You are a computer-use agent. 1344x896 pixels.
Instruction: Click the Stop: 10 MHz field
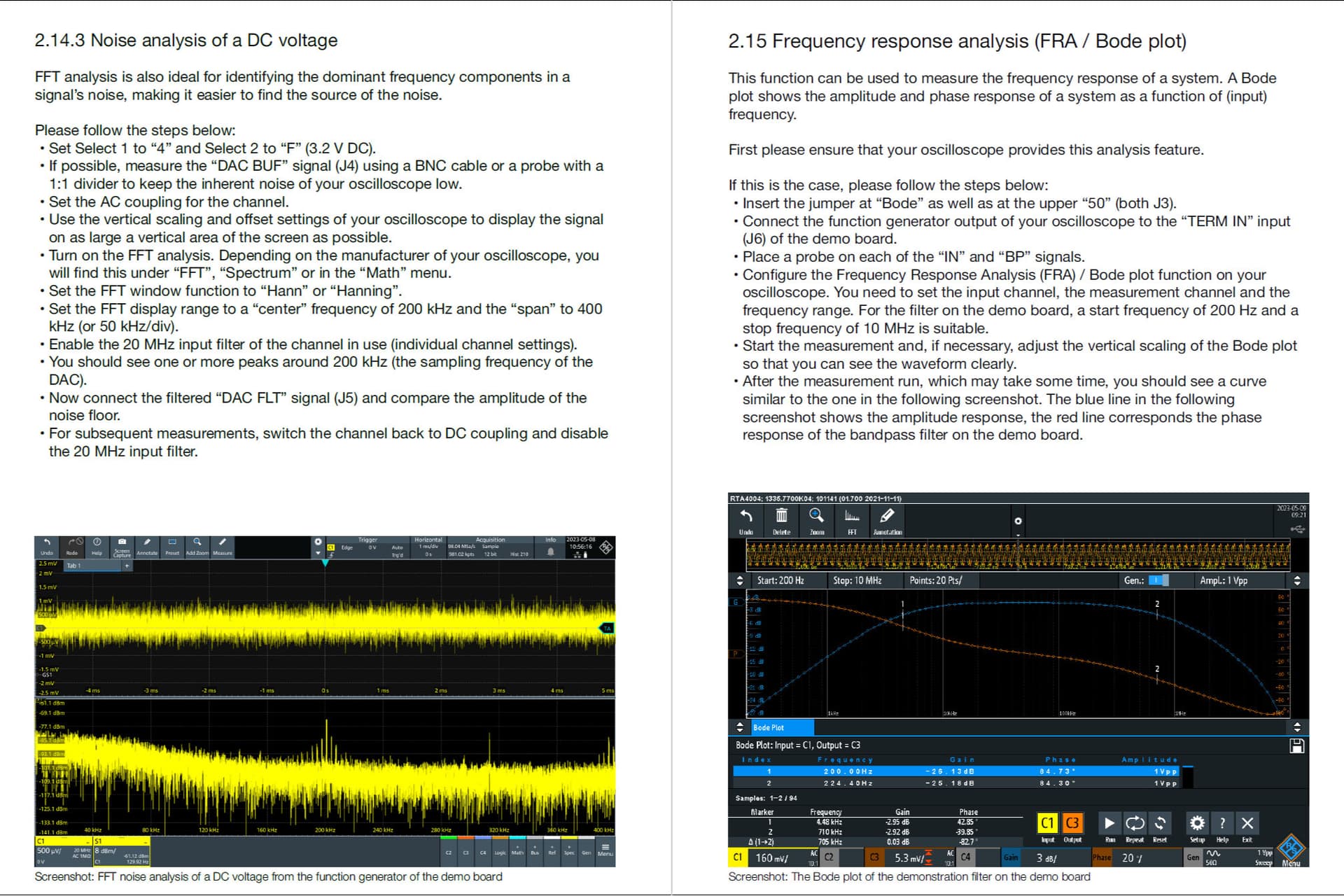(857, 580)
